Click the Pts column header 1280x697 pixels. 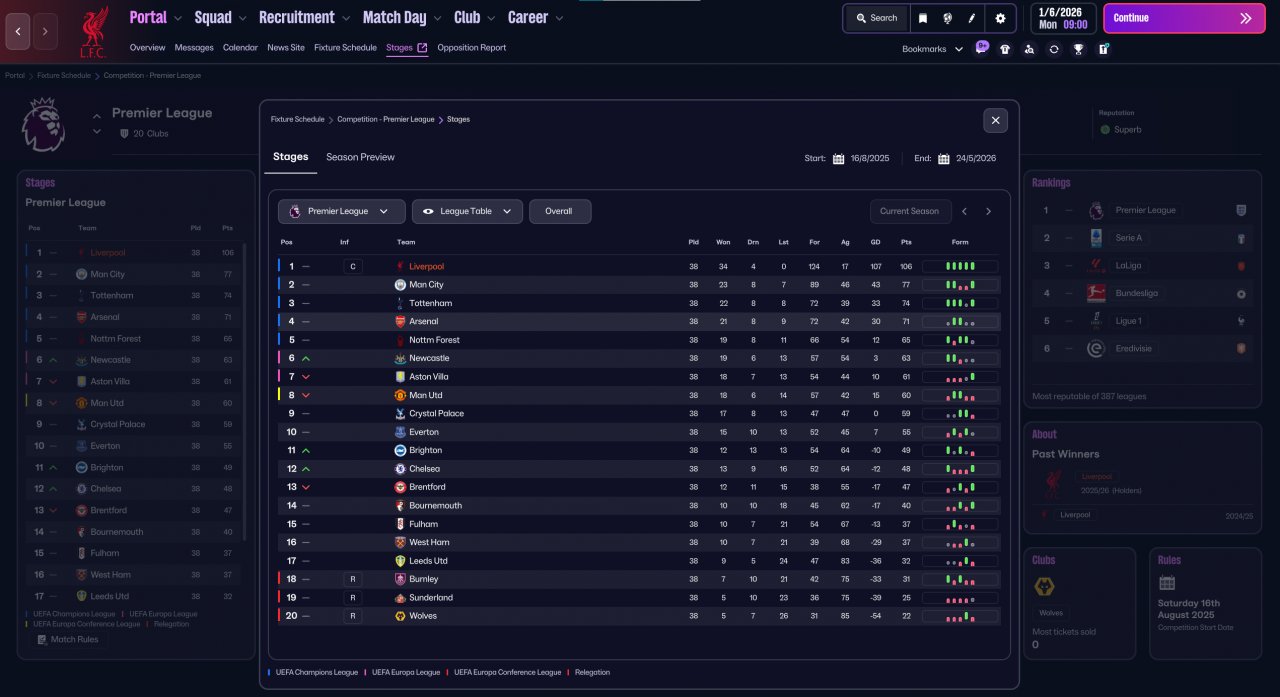click(x=906, y=242)
